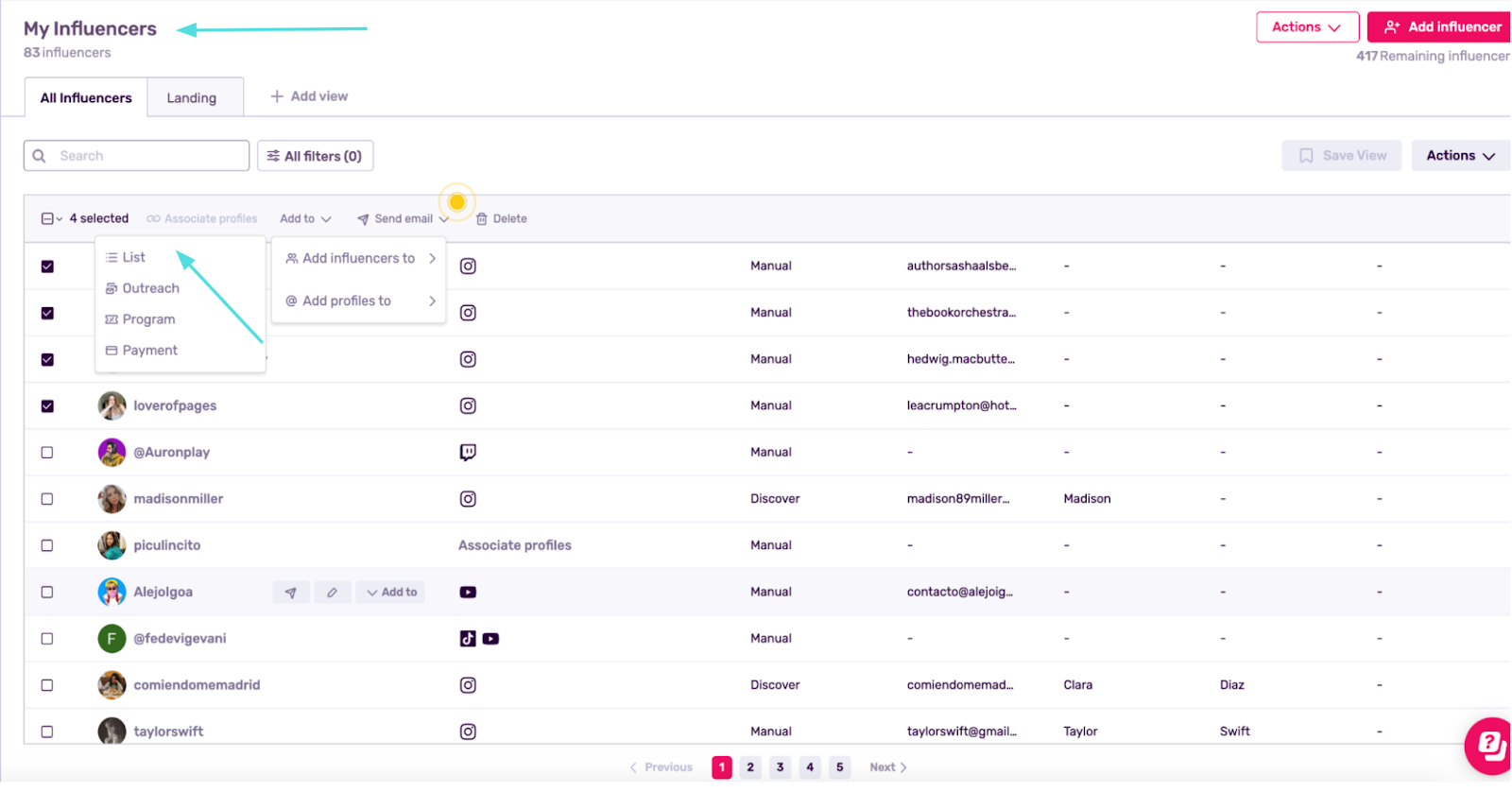Go to page 3
Image resolution: width=1512 pixels, height=792 pixels.
pyautogui.click(x=780, y=767)
